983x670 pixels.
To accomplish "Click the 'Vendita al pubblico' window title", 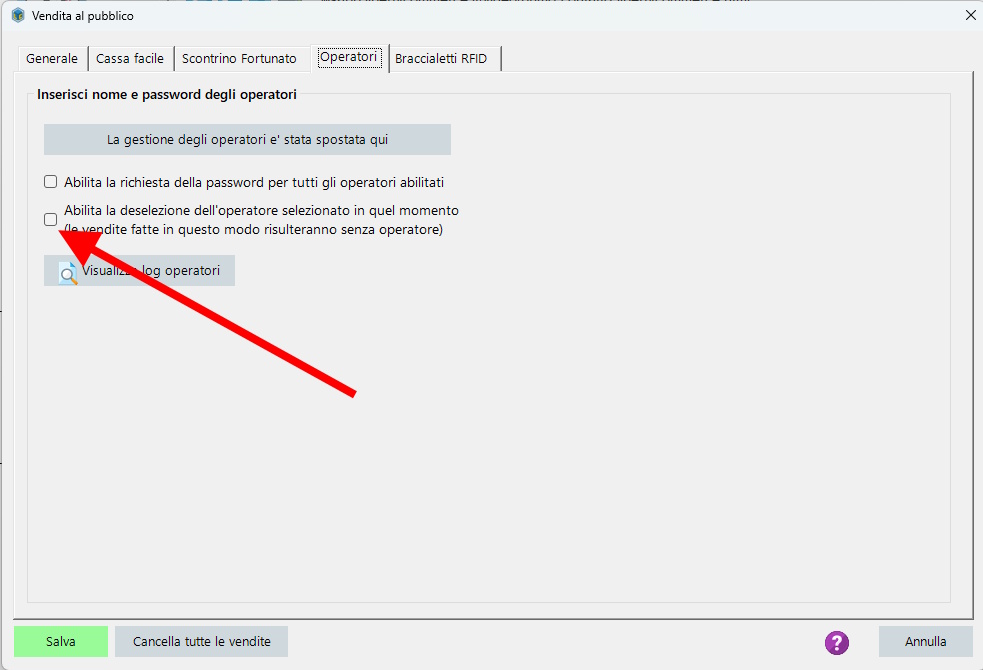I will point(82,16).
